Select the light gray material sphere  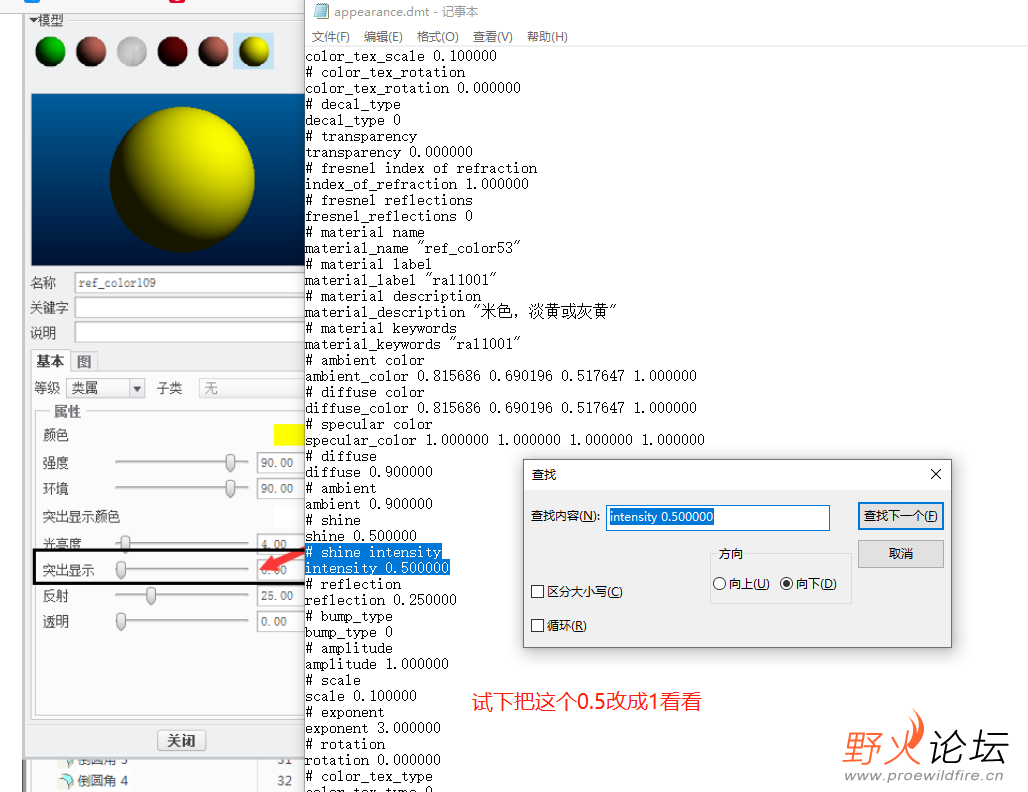point(132,52)
